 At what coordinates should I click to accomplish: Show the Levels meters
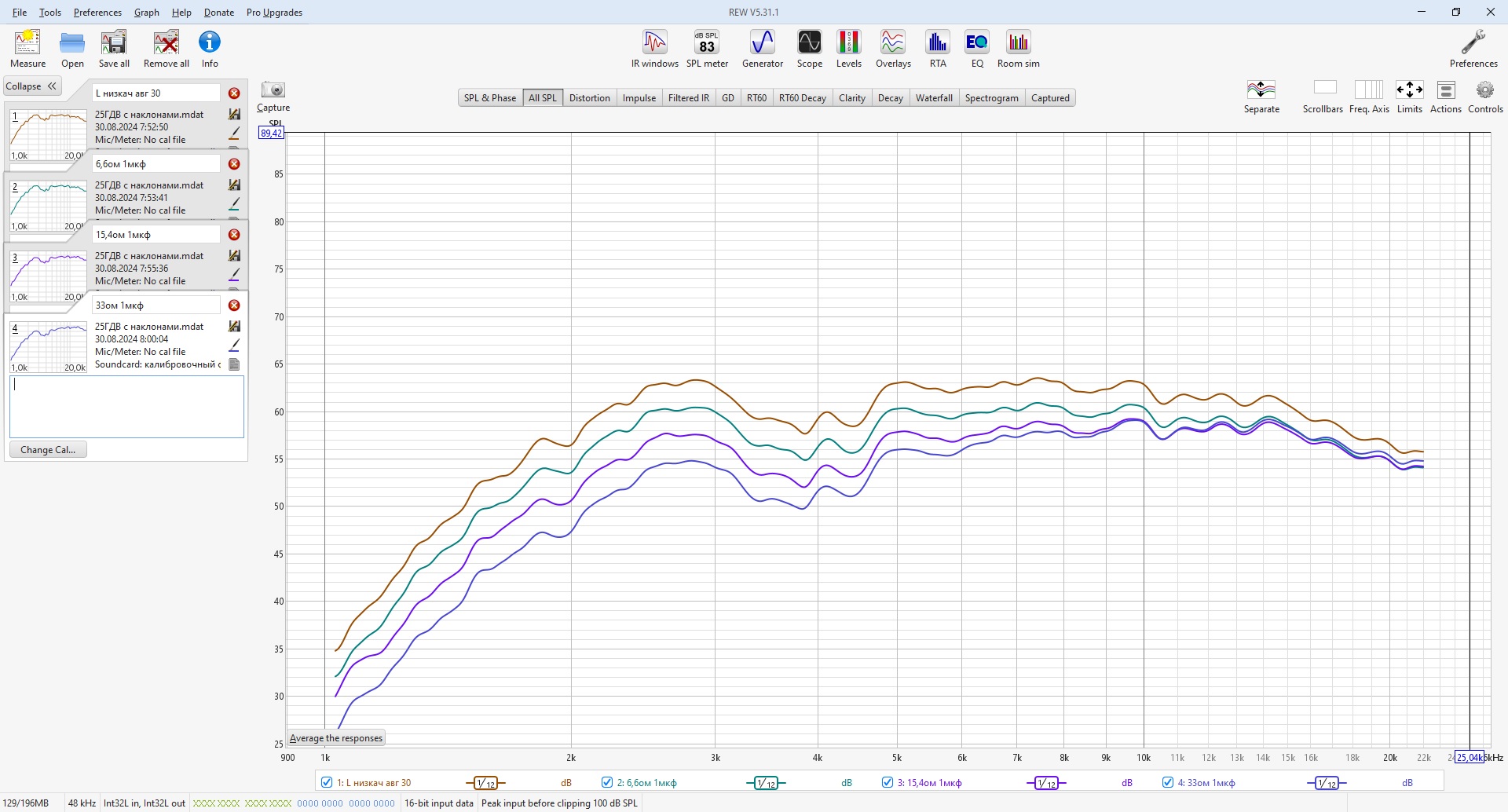[x=849, y=49]
